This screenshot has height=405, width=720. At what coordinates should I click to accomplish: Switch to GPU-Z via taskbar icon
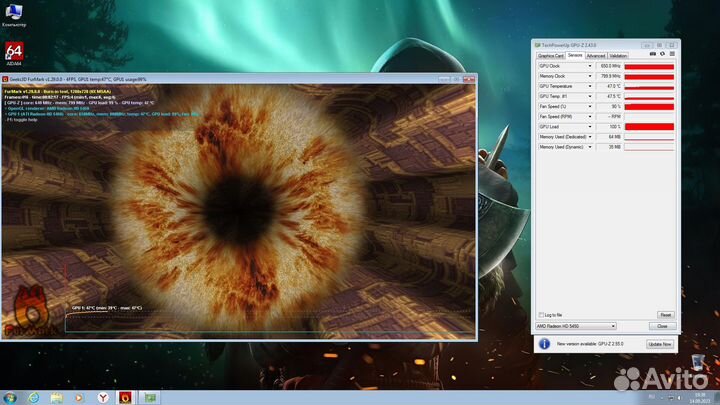pyautogui.click(x=150, y=398)
